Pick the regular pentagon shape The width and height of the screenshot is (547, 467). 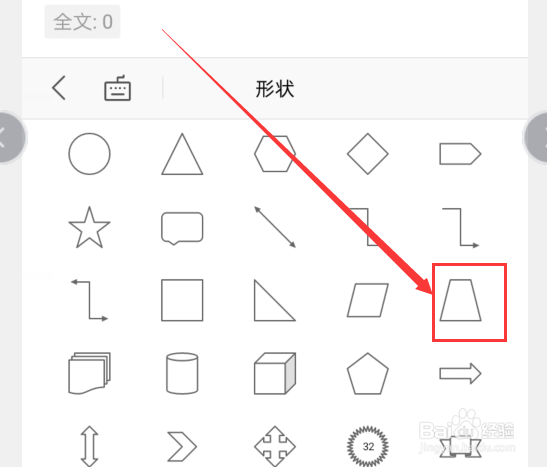pos(368,374)
